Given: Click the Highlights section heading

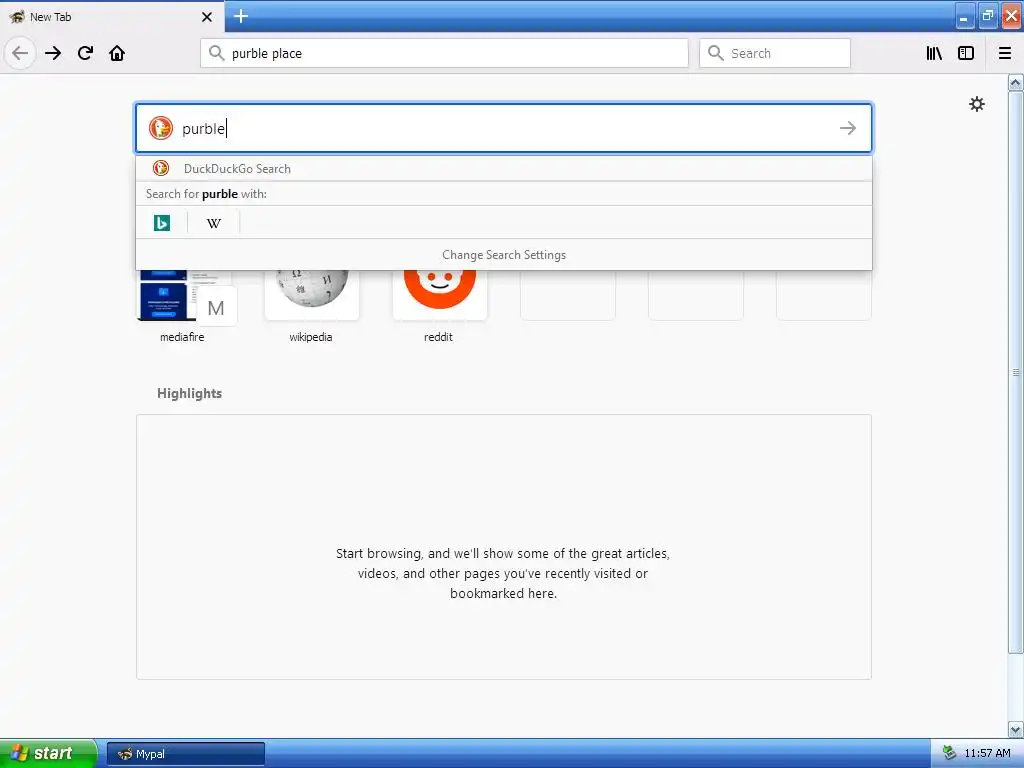Looking at the screenshot, I should (x=189, y=393).
